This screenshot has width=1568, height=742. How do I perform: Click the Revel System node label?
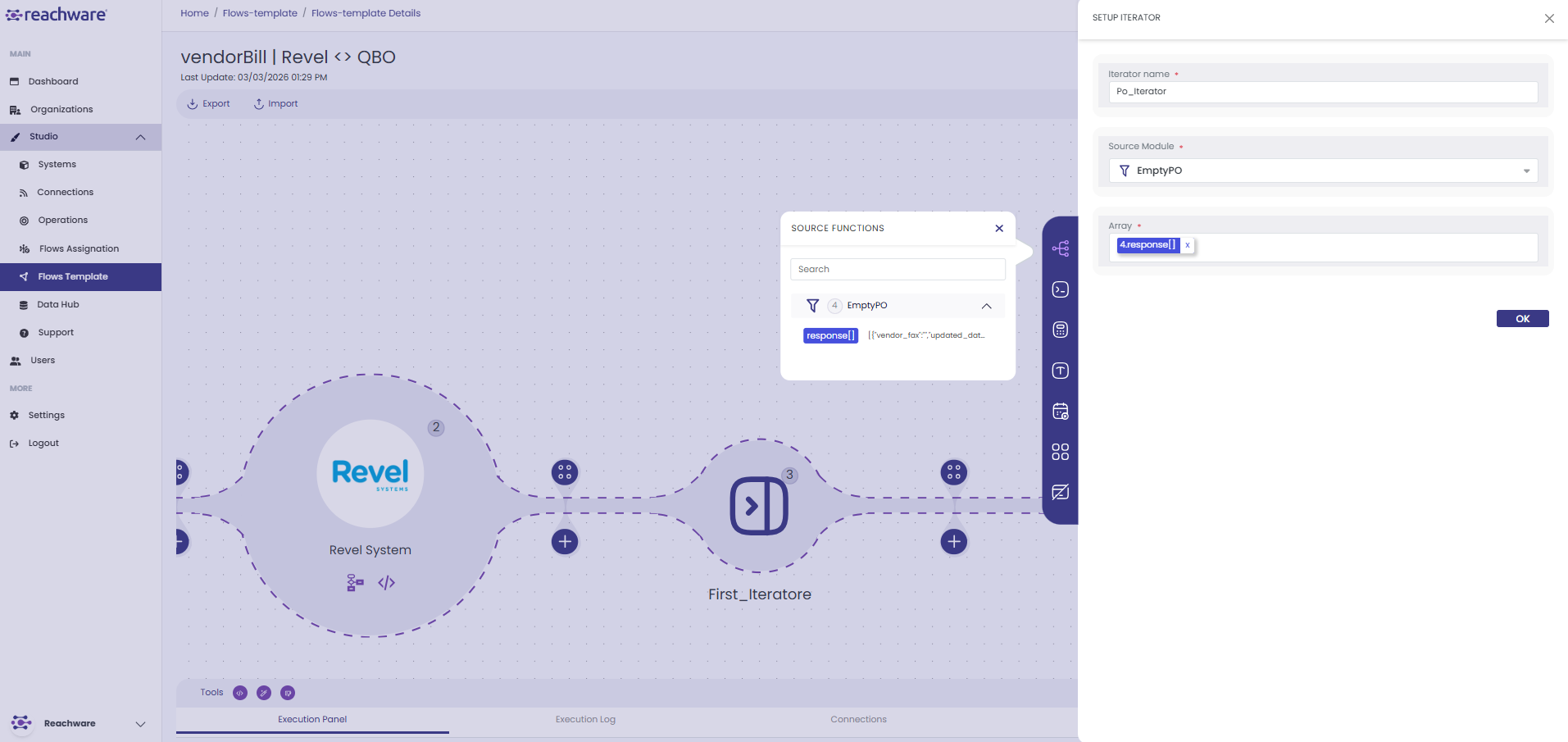(x=370, y=550)
